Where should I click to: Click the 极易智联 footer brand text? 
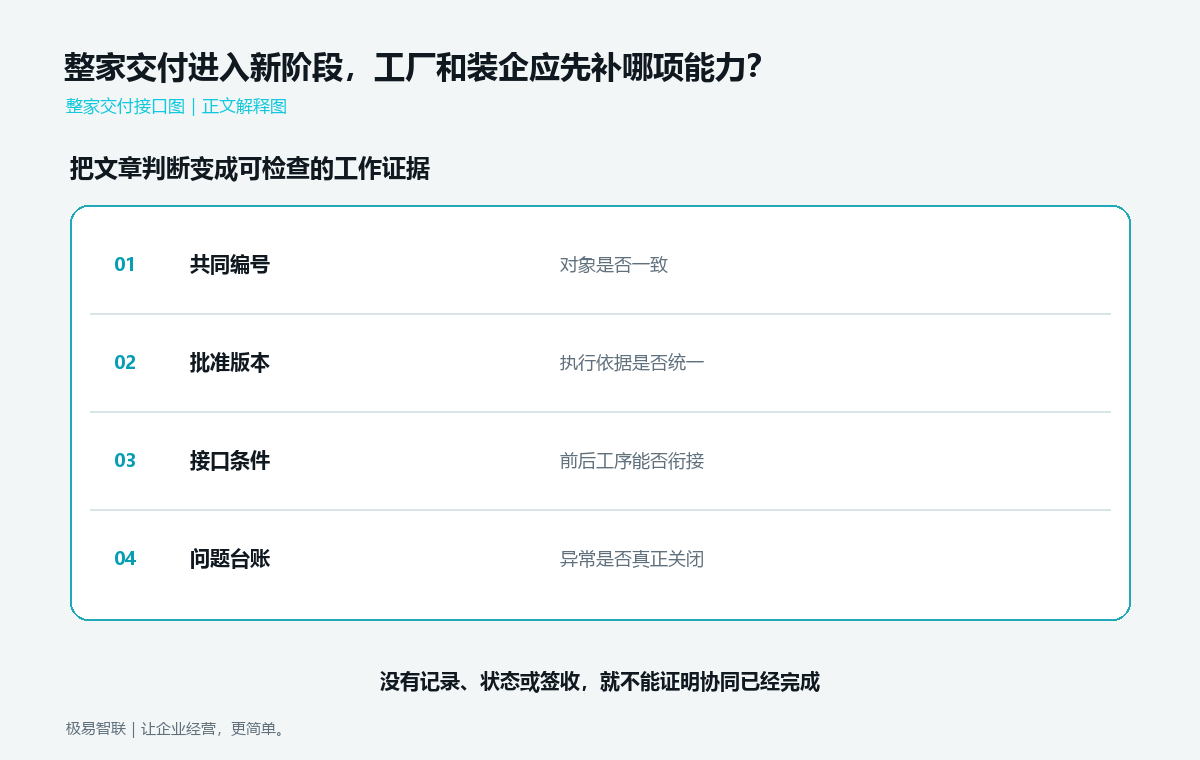click(96, 729)
